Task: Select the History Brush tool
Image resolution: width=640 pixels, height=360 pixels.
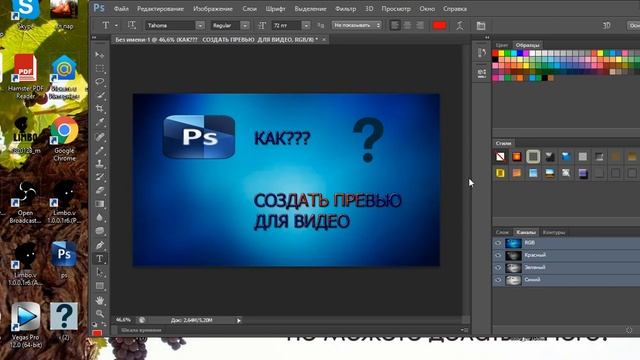Action: click(100, 177)
